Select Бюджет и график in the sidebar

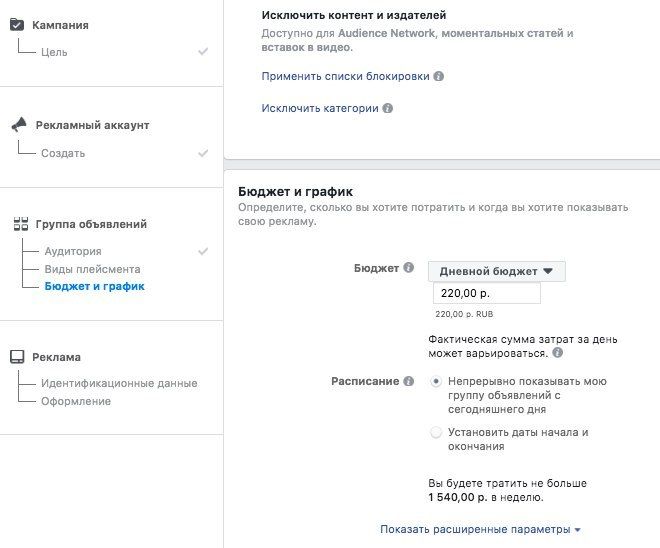coord(95,287)
